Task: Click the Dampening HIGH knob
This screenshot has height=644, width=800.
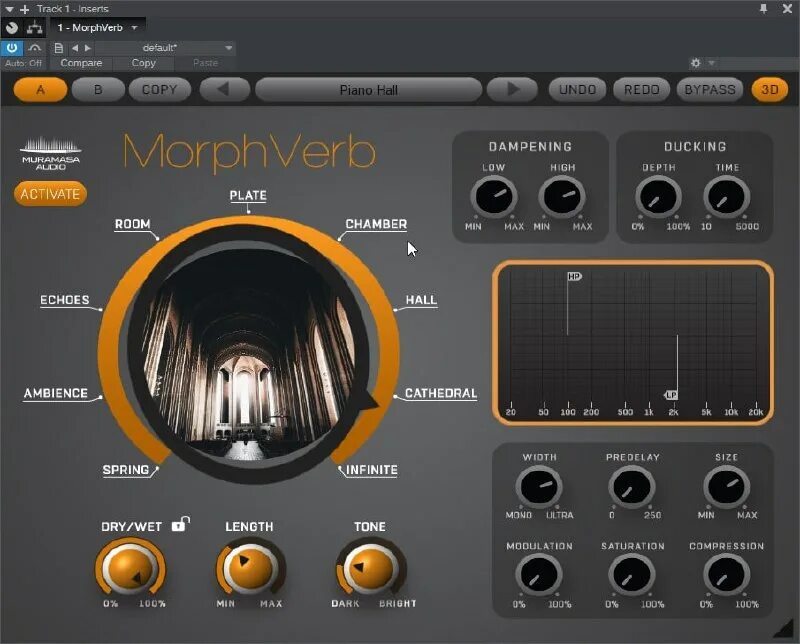Action: coord(562,196)
